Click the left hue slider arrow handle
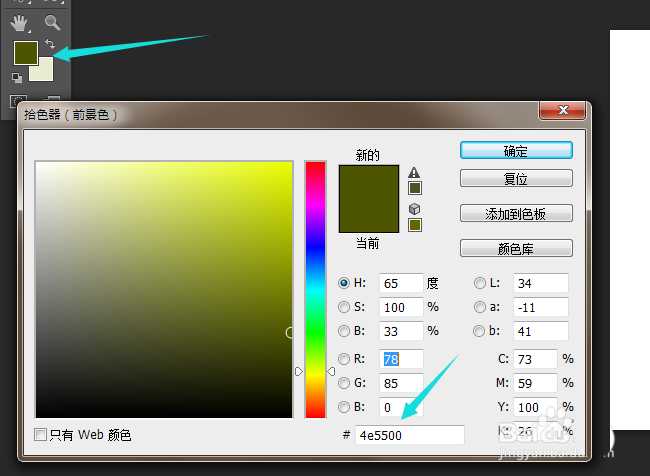Image resolution: width=650 pixels, height=476 pixels. tap(299, 372)
